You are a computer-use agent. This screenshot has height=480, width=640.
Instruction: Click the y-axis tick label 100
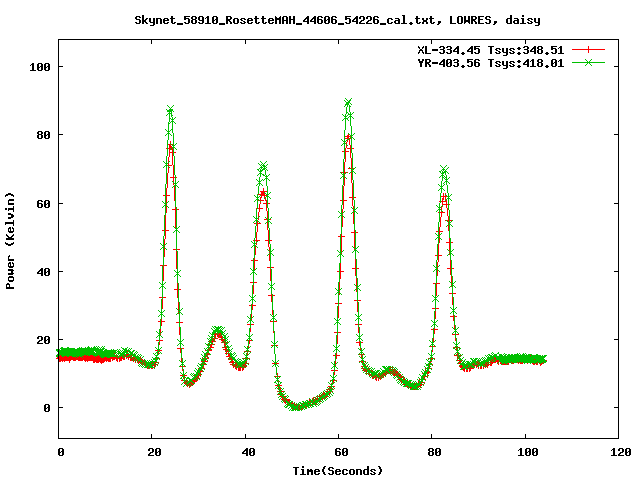(x=40, y=67)
